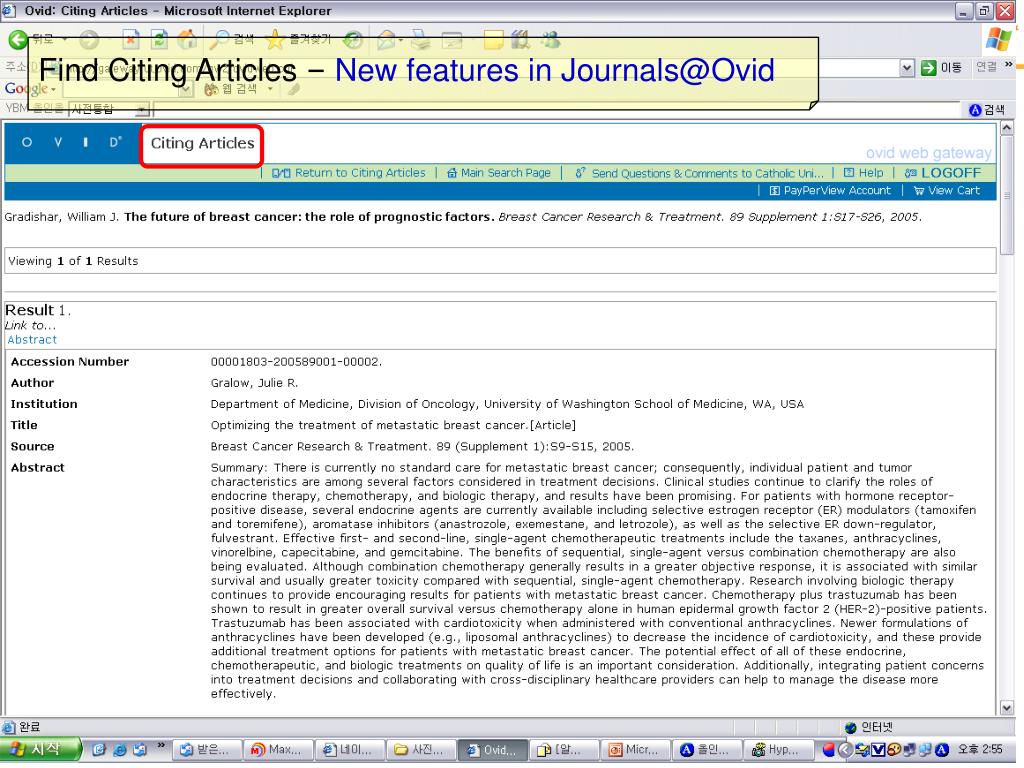This screenshot has height=768, width=1024.
Task: Open View Cart link
Action: coord(947,191)
